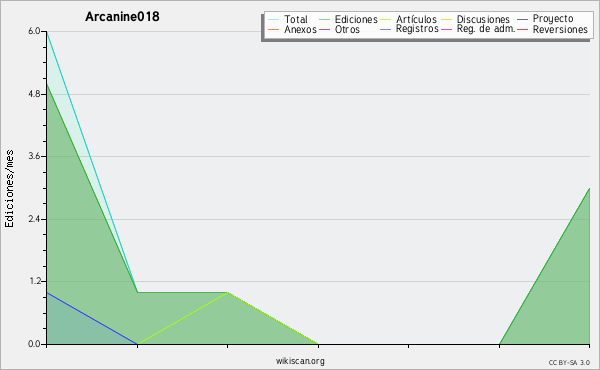Click the Reversiones legend label
Viewport: 600px width, 370px height.
coord(560,29)
